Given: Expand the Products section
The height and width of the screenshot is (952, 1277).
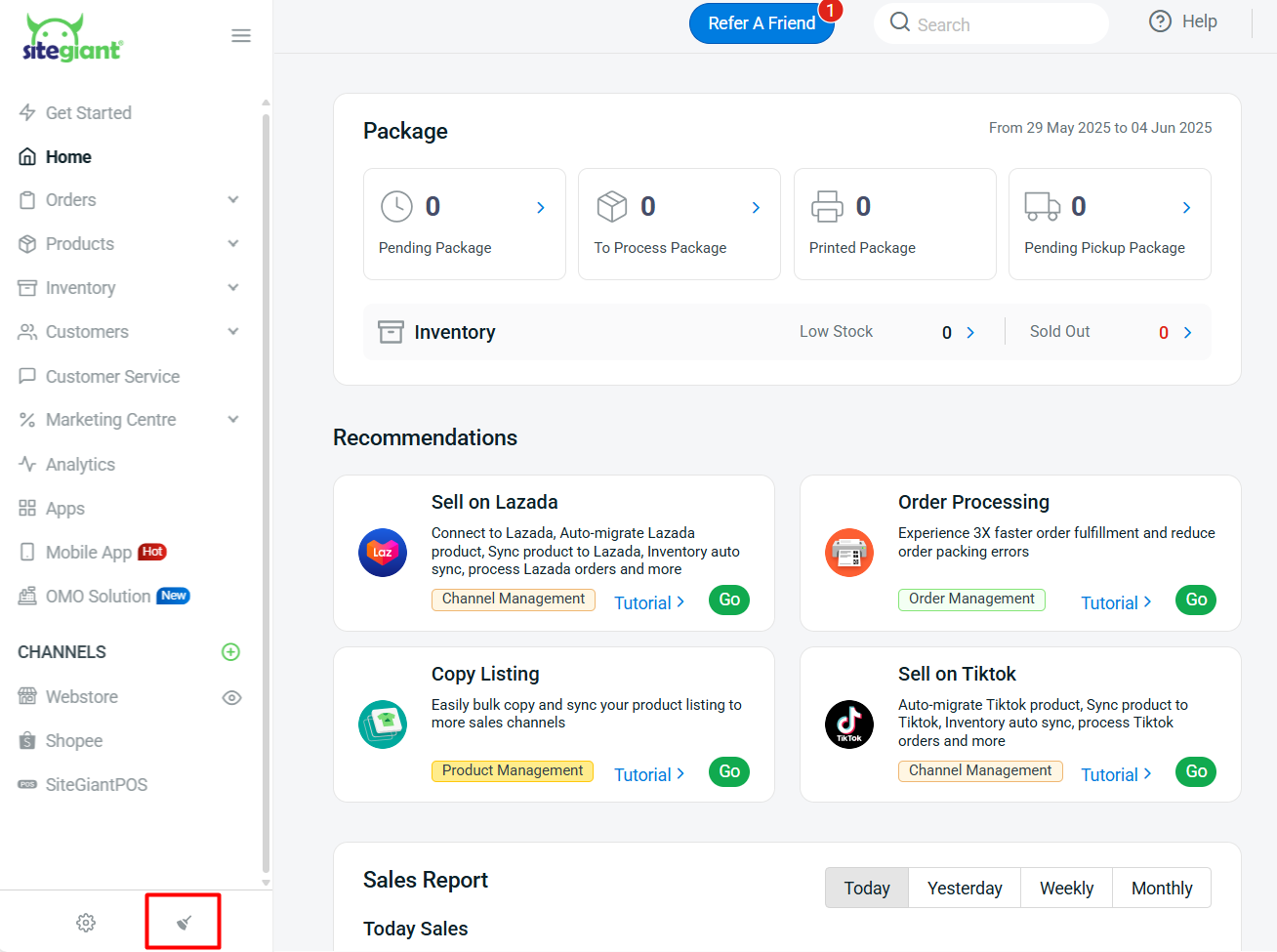Looking at the screenshot, I should click(232, 243).
